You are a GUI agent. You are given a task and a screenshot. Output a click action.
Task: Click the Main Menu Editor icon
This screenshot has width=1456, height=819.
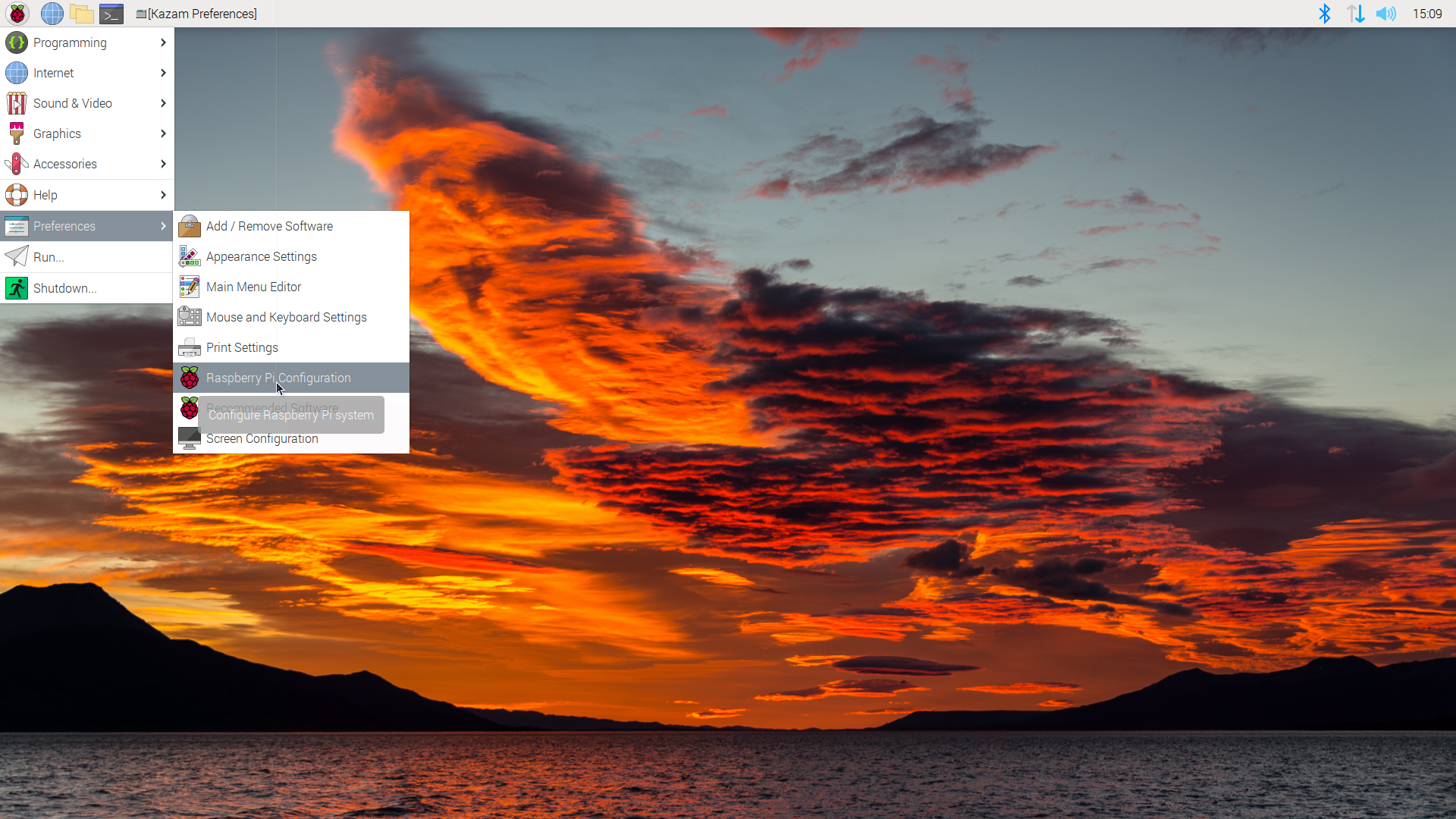(190, 287)
